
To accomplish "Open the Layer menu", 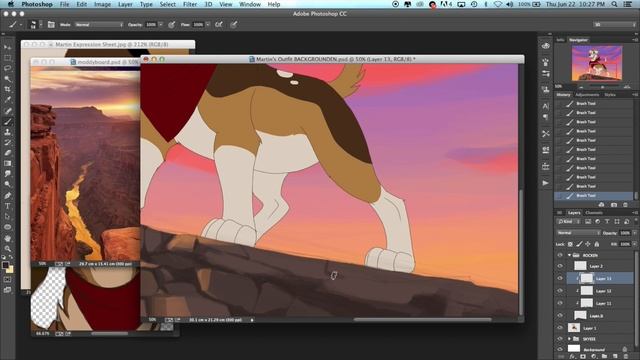I will coord(125,4).
